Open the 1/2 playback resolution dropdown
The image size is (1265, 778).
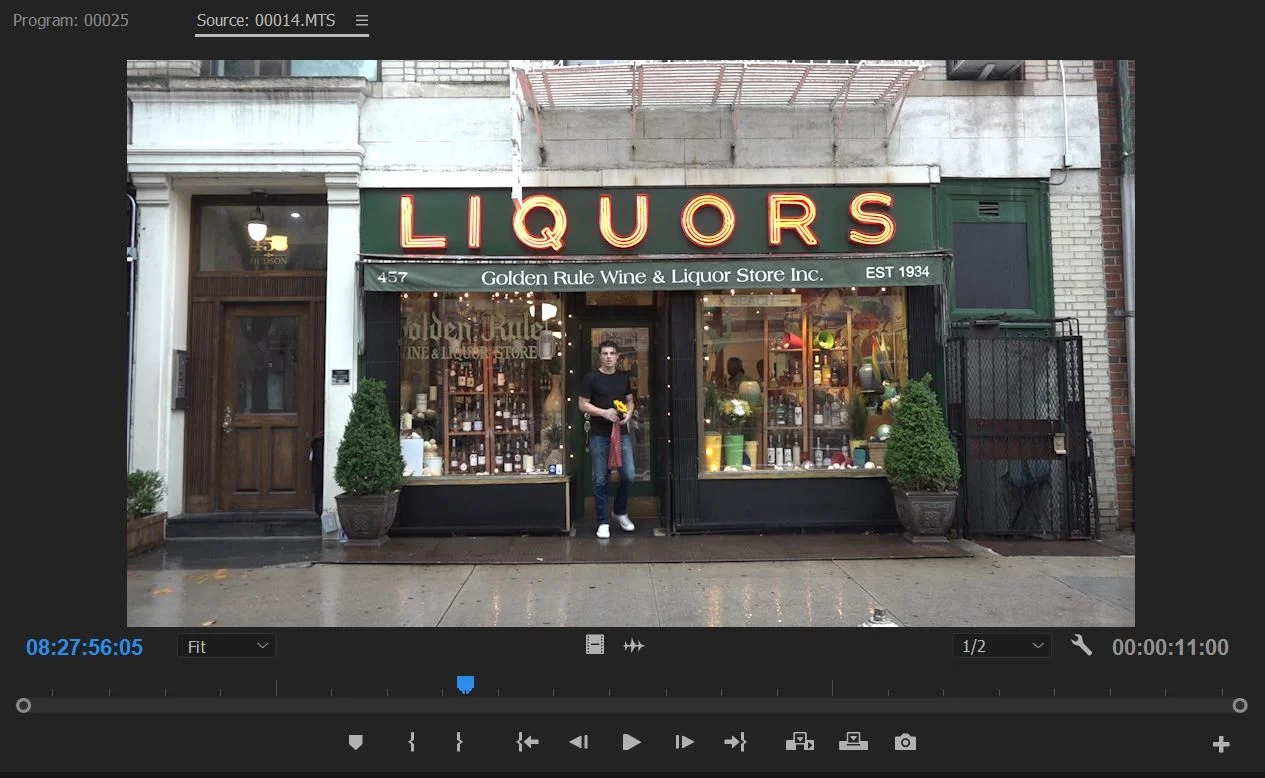[x=1002, y=646]
